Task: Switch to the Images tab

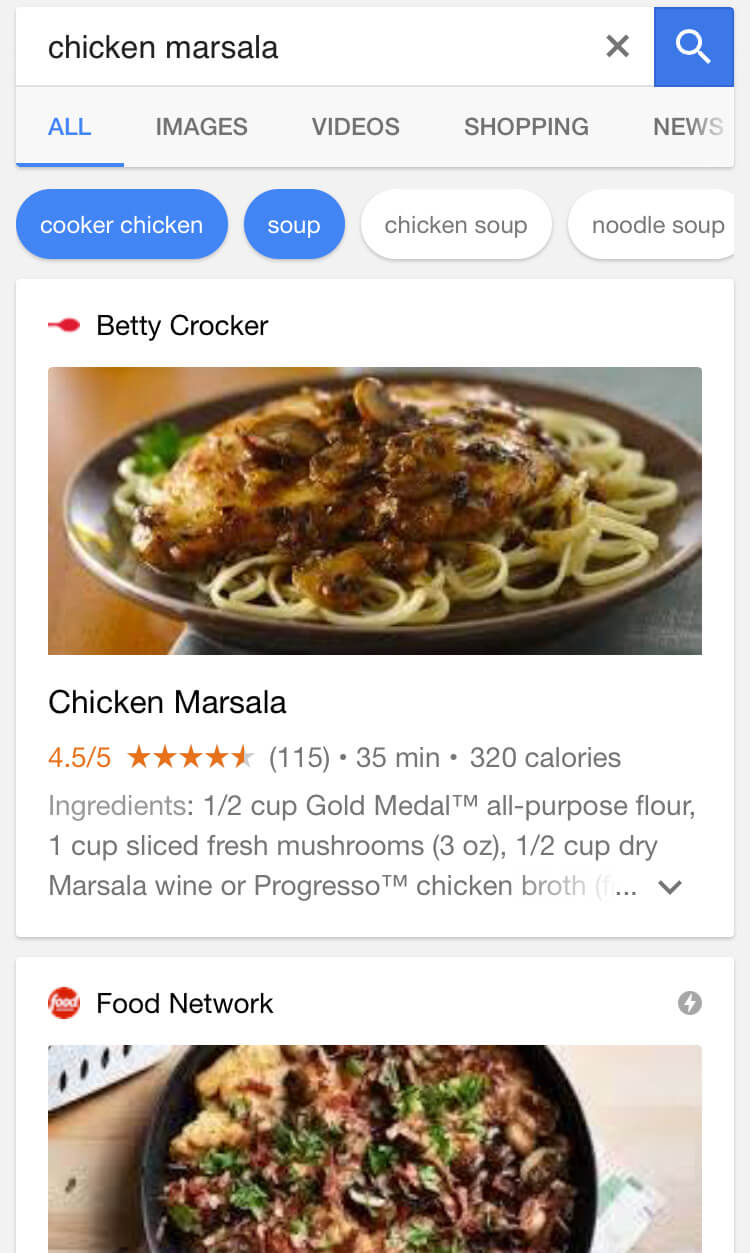Action: [201, 127]
